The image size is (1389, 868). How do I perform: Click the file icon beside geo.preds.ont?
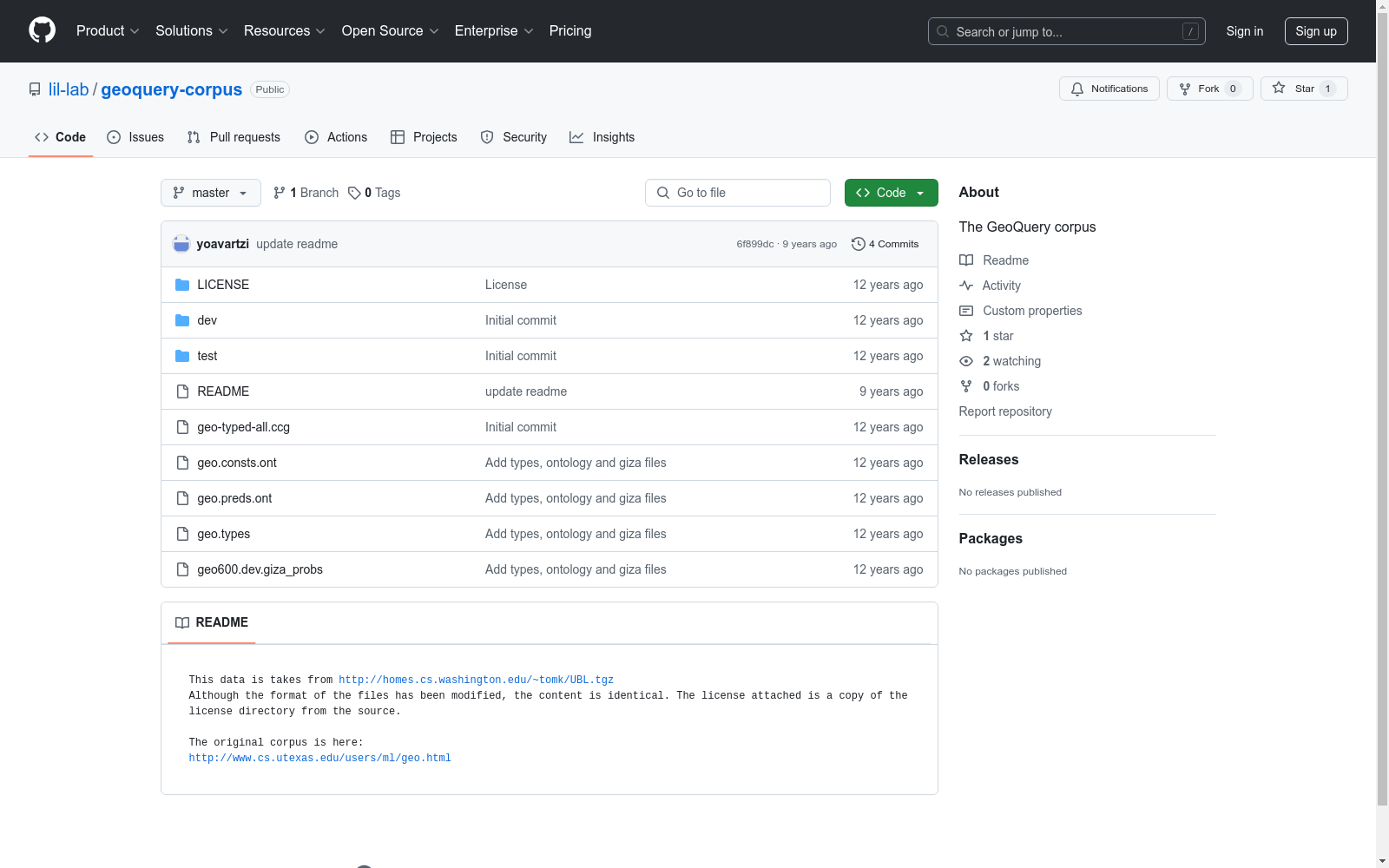(182, 498)
